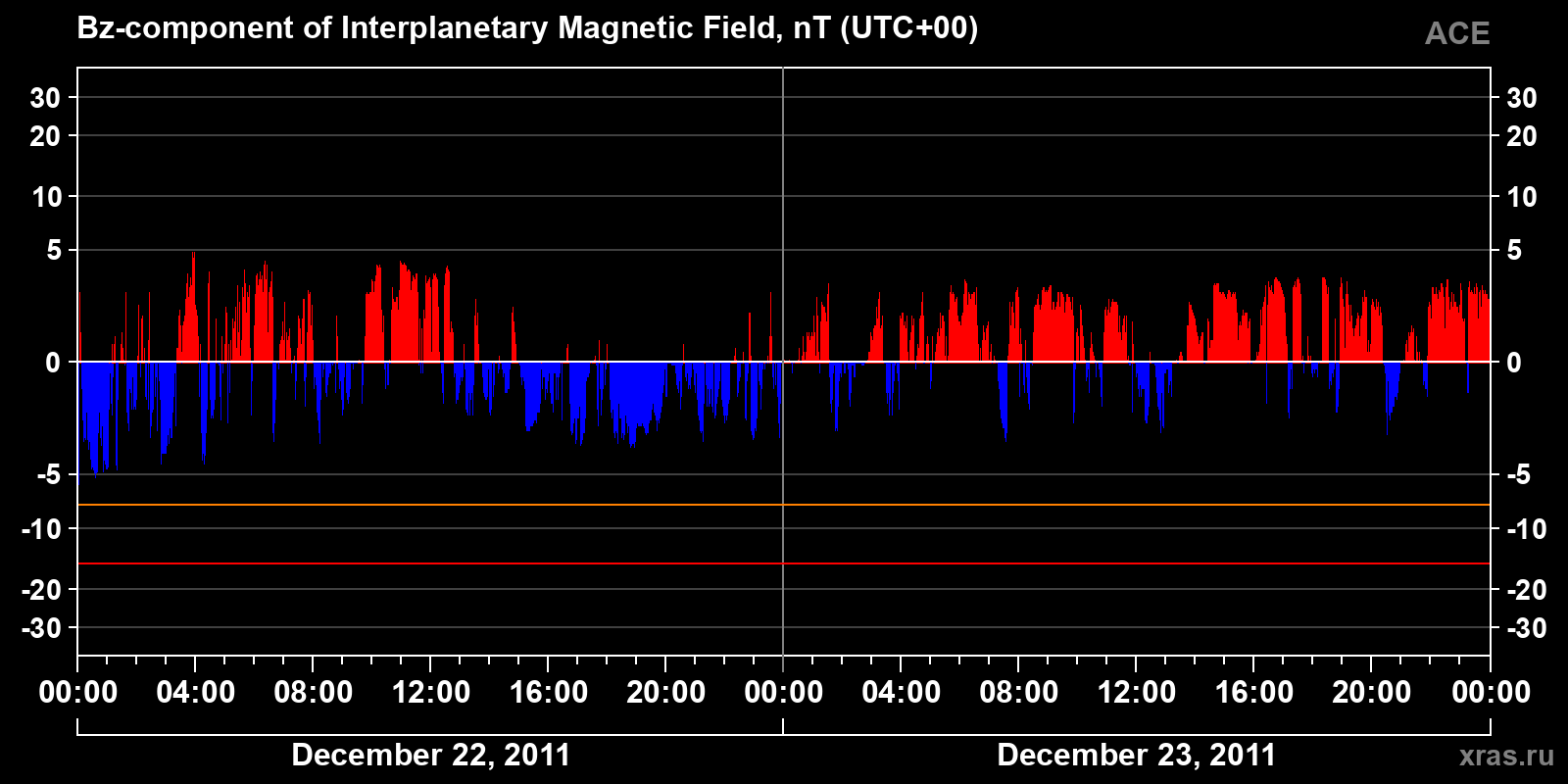Click the 0 label on the left axis

(x=54, y=363)
